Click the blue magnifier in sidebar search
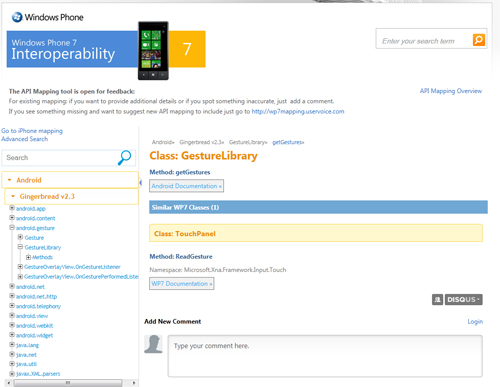This screenshot has height=387, width=500. 125,157
